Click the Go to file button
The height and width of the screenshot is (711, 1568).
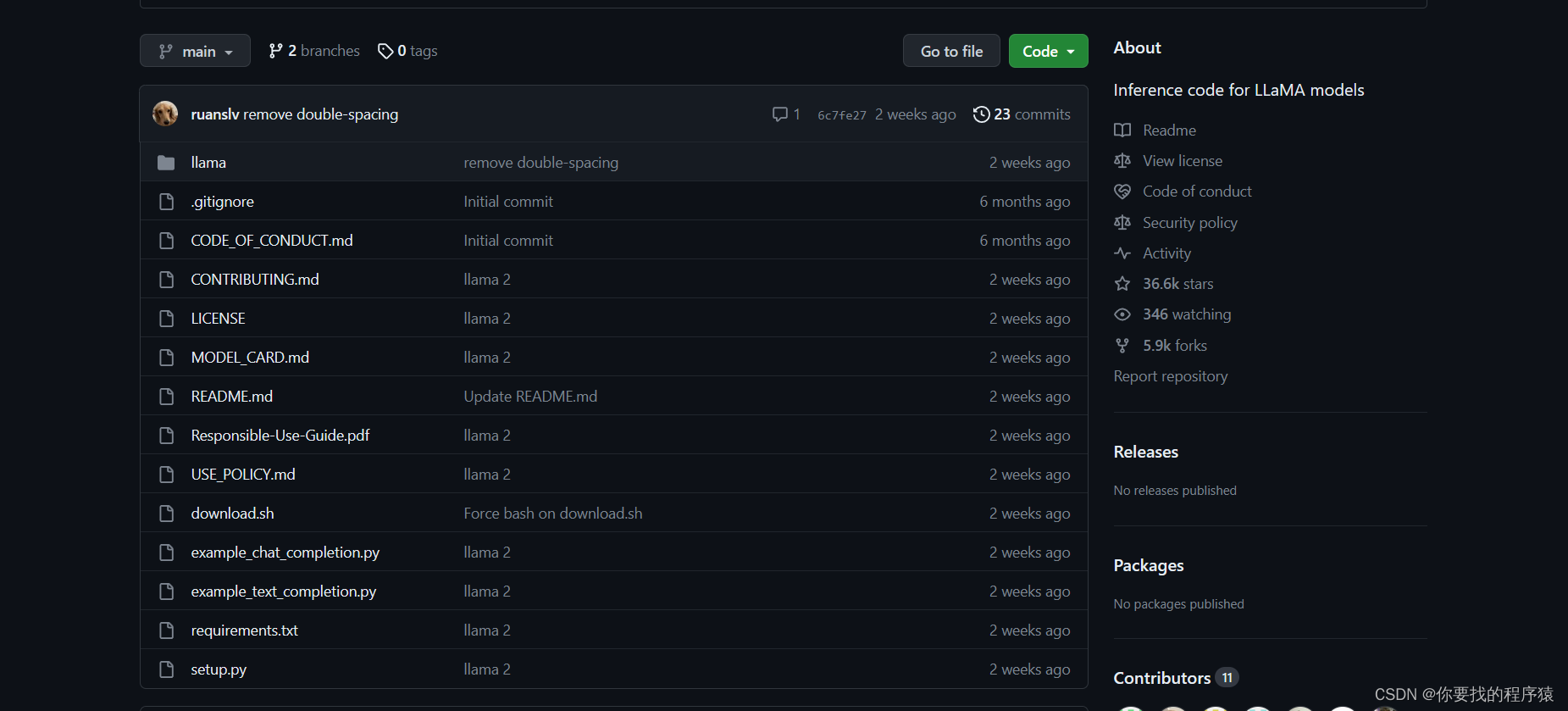point(951,51)
